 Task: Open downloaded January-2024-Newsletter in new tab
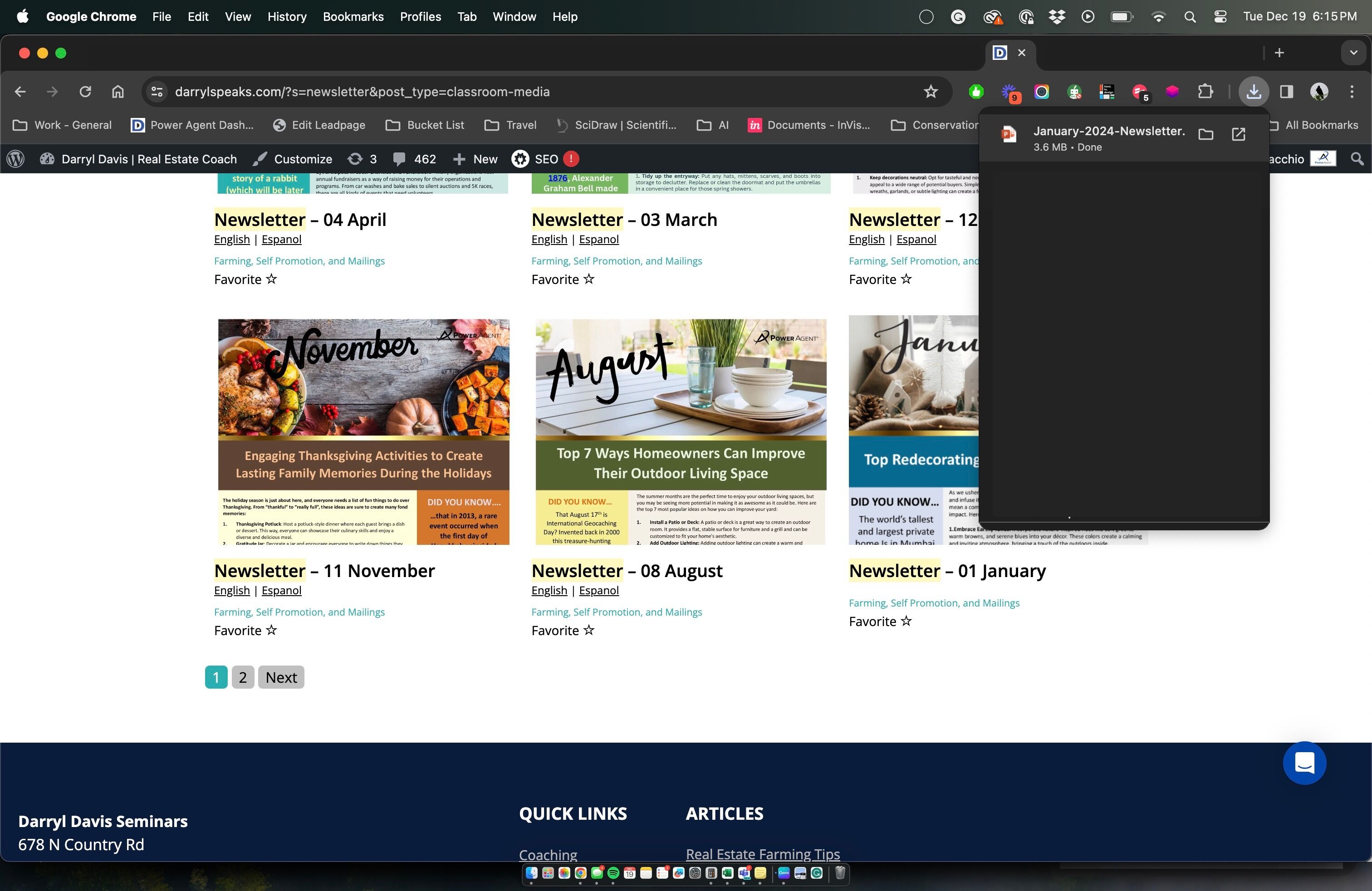1238,135
